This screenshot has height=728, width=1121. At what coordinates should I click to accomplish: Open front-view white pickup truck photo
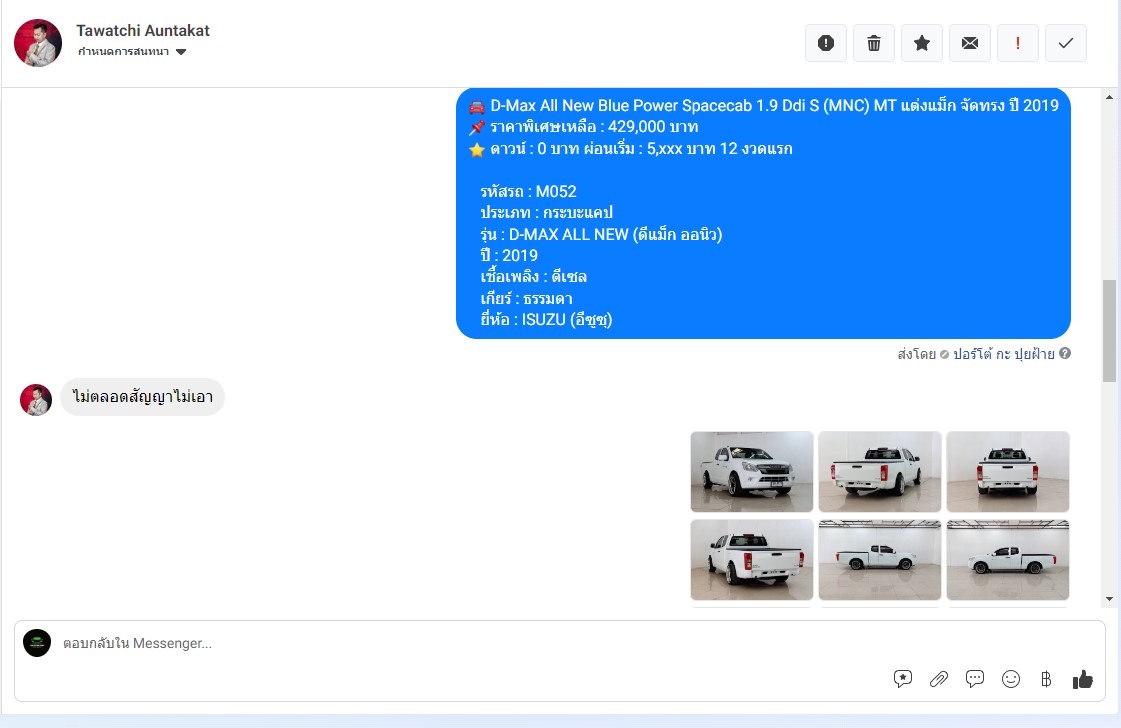point(751,471)
